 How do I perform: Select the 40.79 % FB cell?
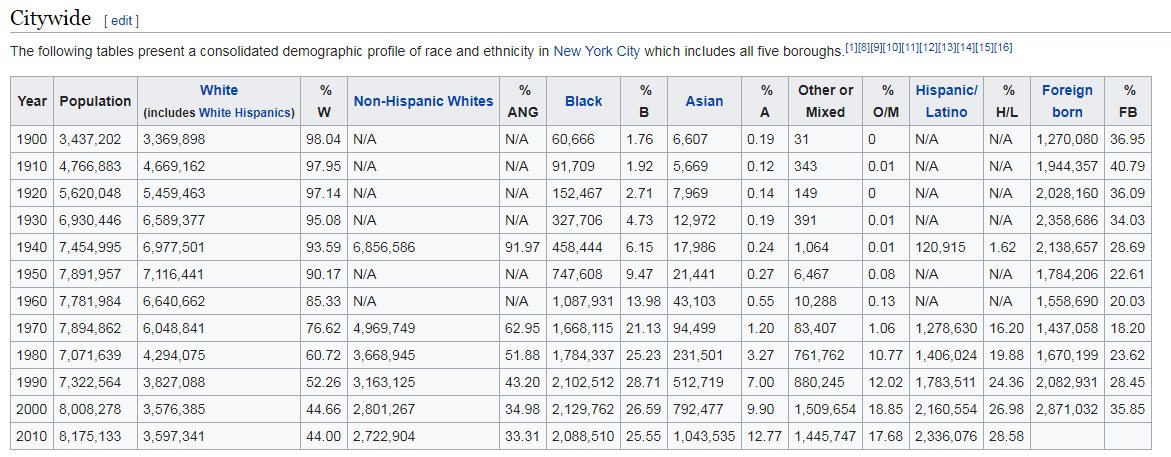pos(1129,166)
